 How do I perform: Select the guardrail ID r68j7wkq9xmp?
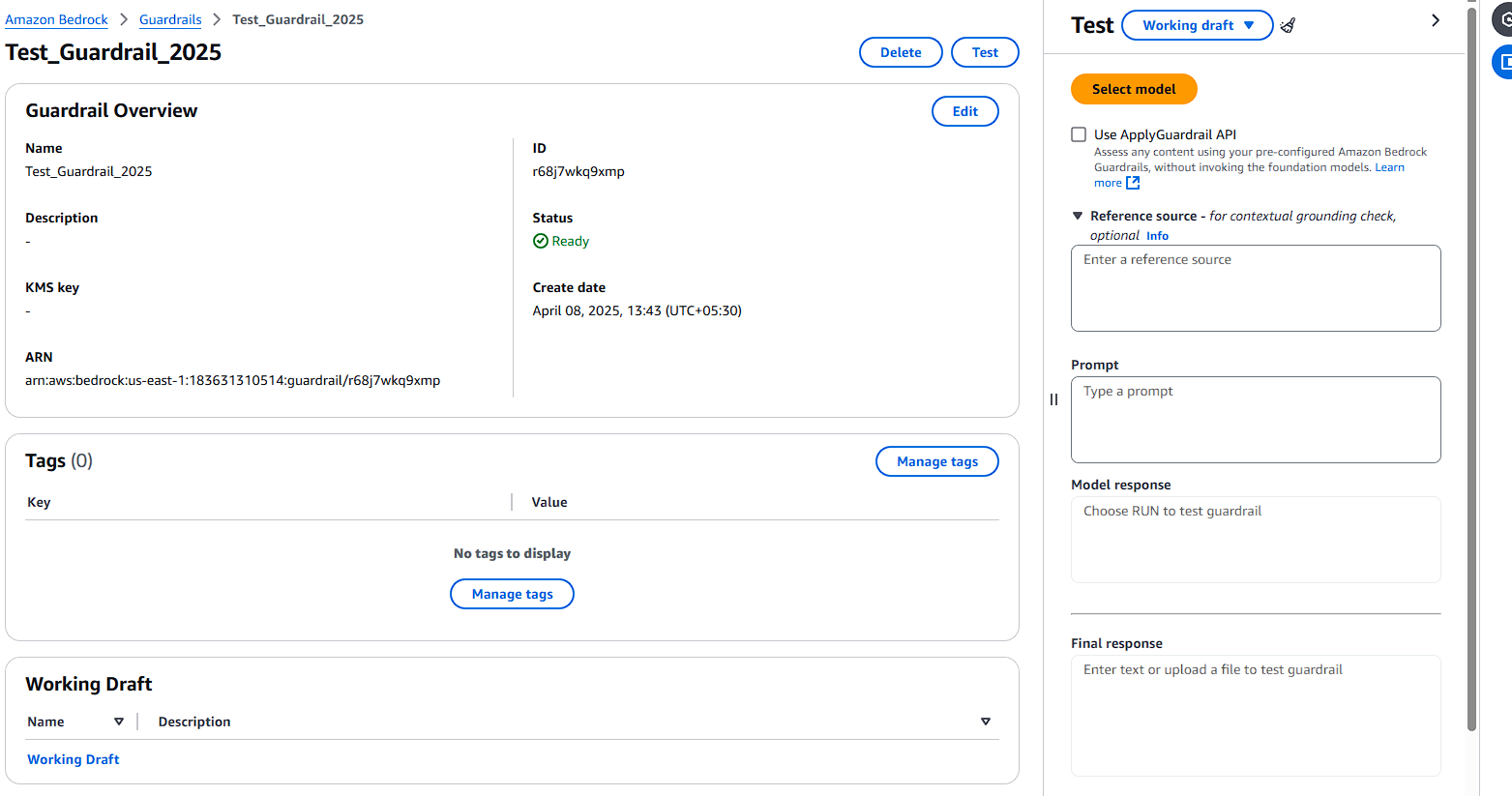[x=578, y=171]
